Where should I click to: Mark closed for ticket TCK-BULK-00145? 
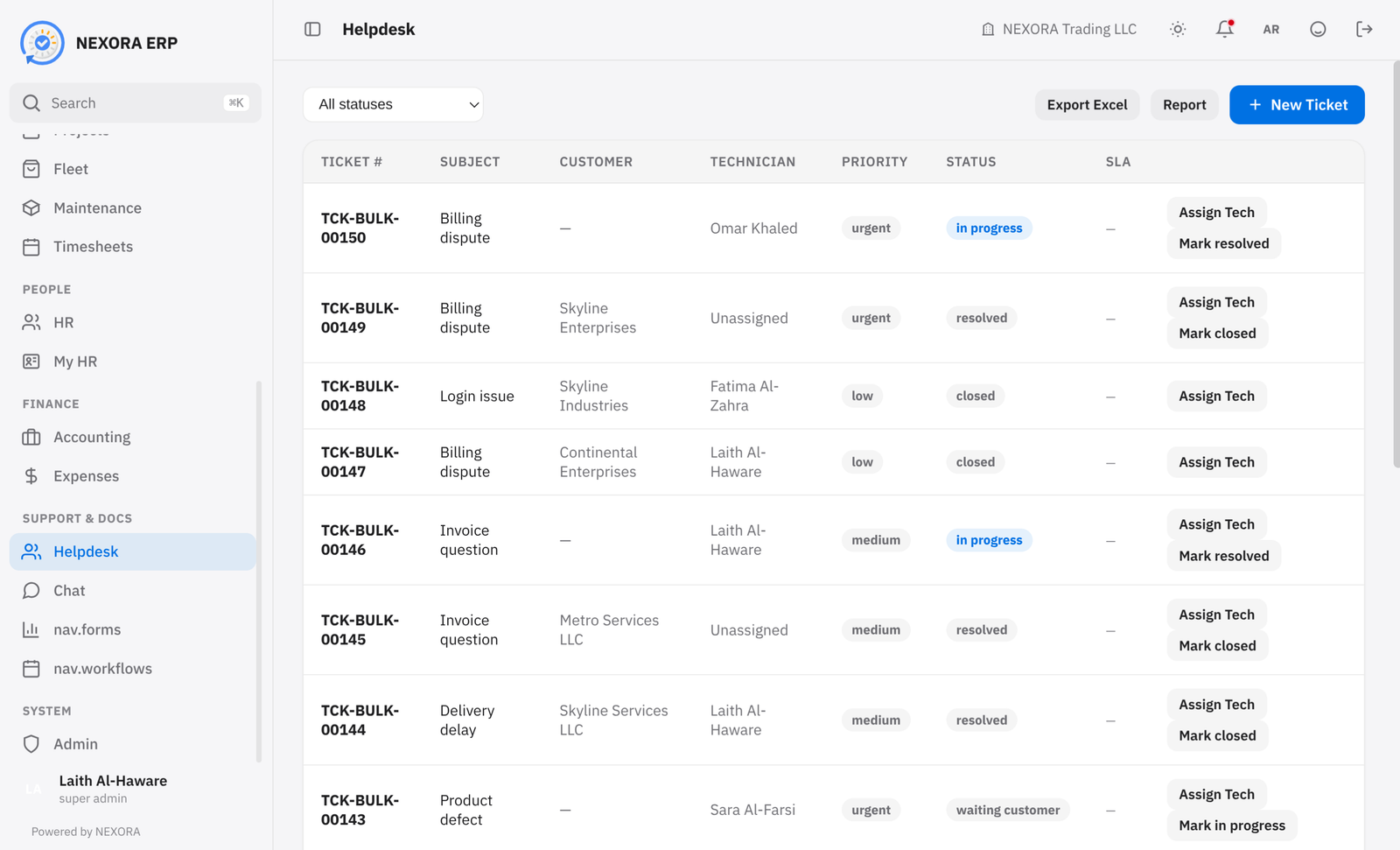[x=1217, y=646]
